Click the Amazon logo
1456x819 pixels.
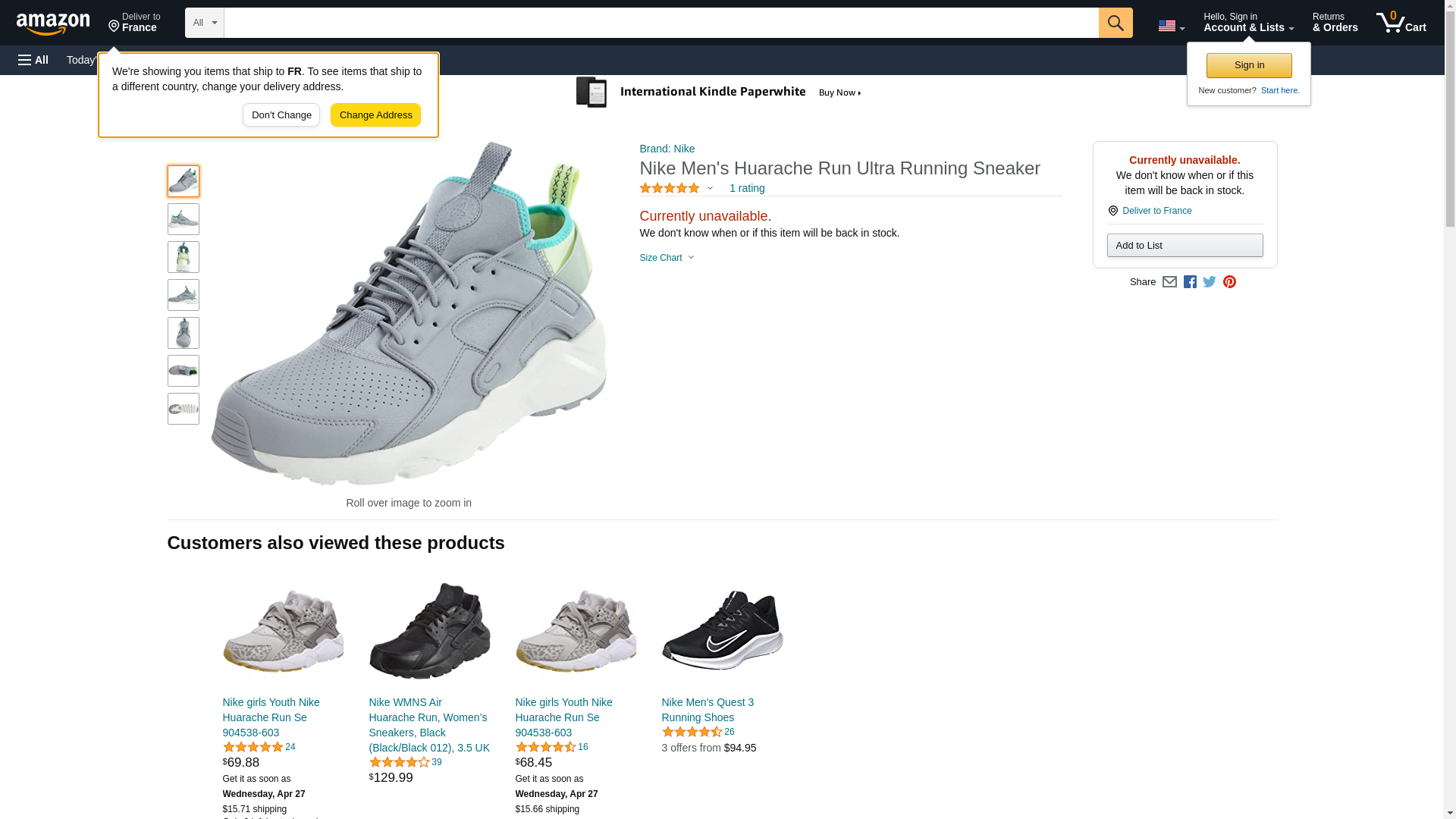click(53, 24)
